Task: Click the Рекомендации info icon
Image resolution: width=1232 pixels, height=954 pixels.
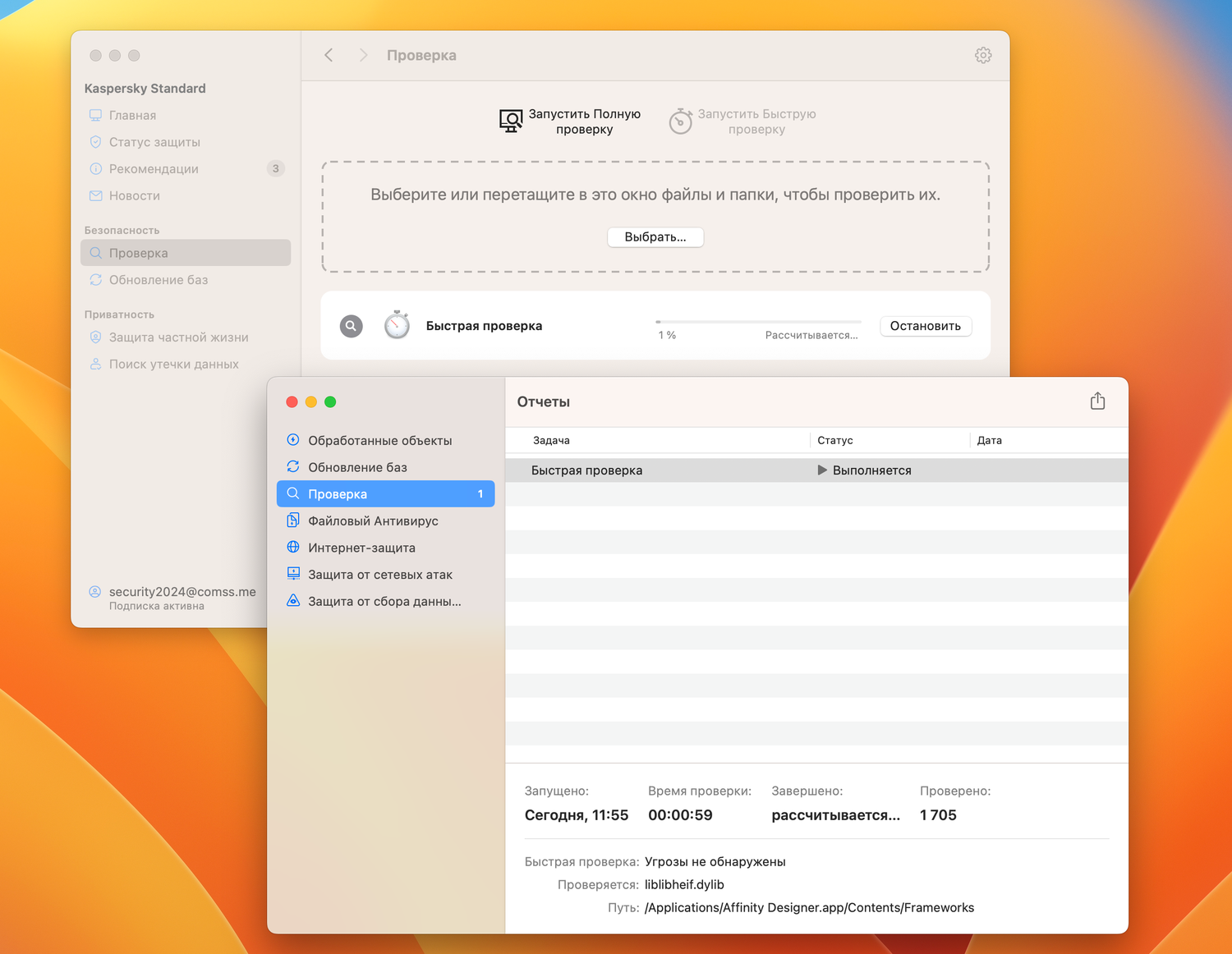Action: click(x=95, y=168)
